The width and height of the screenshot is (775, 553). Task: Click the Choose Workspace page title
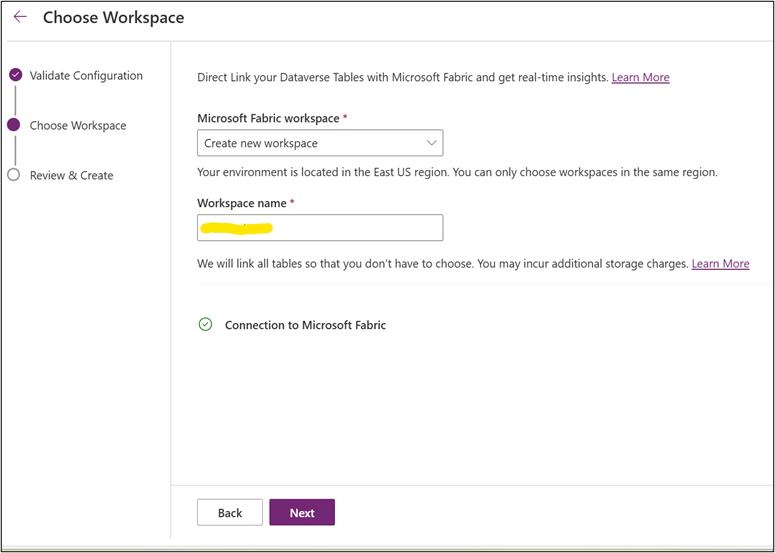[114, 17]
